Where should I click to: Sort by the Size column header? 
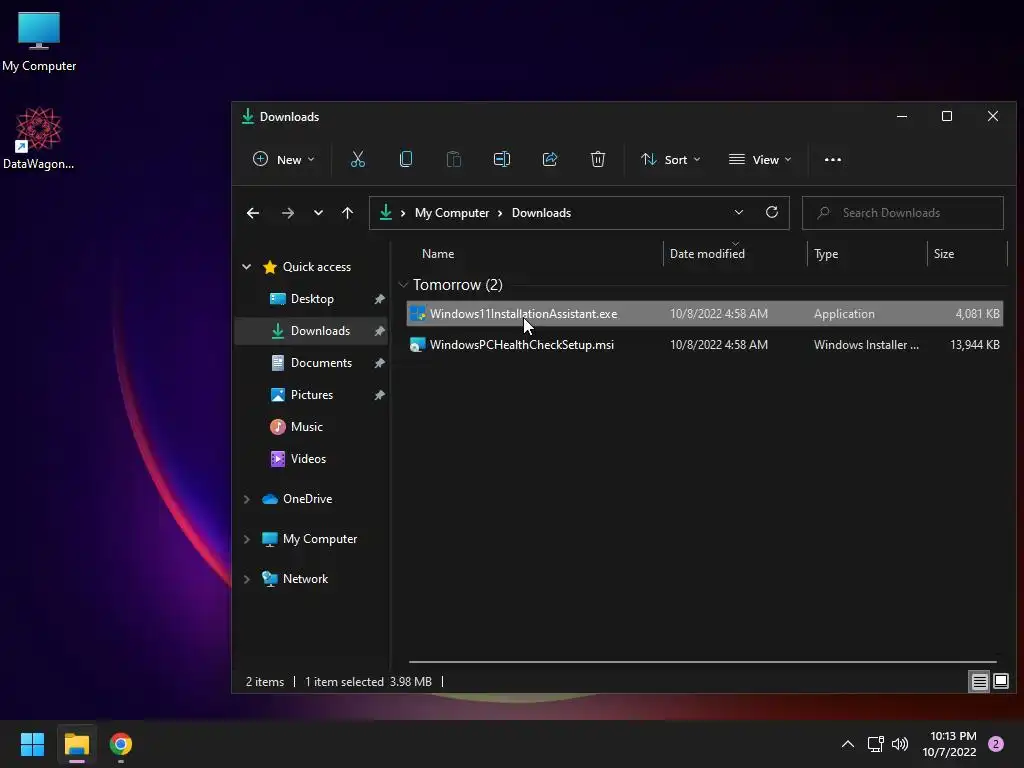click(x=944, y=254)
